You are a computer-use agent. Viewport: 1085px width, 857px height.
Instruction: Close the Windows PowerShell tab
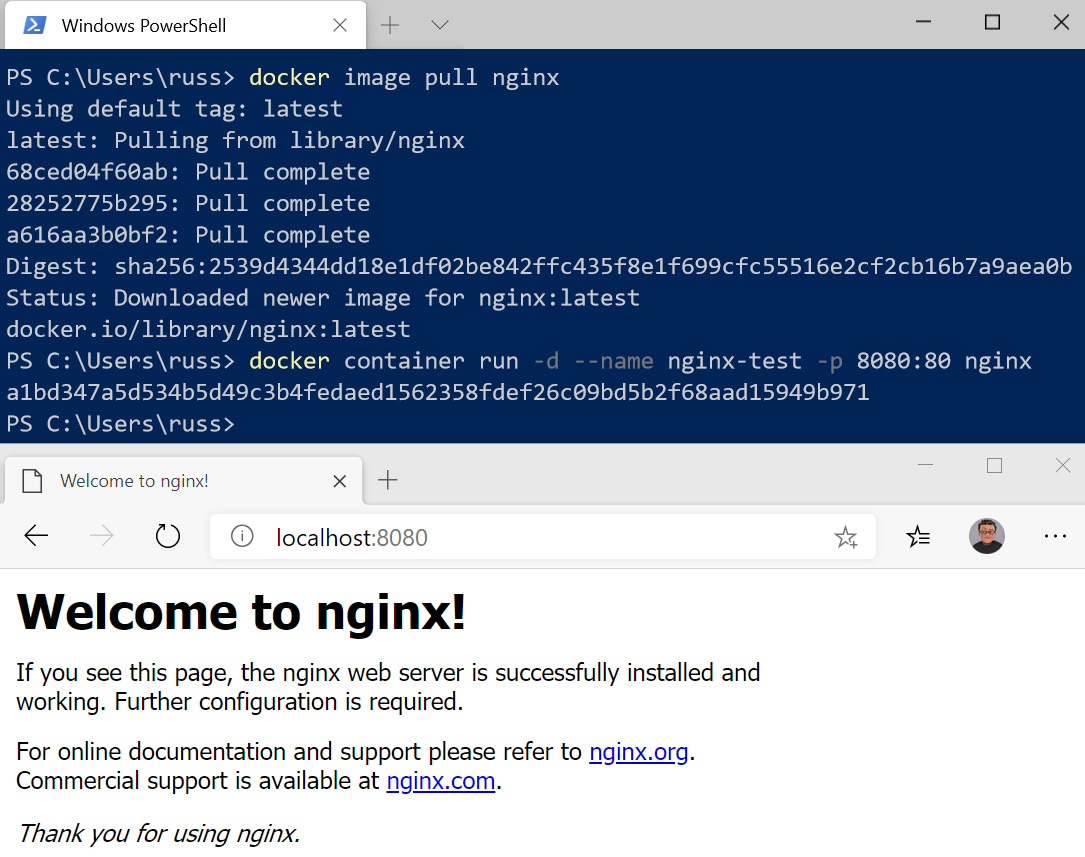point(340,26)
